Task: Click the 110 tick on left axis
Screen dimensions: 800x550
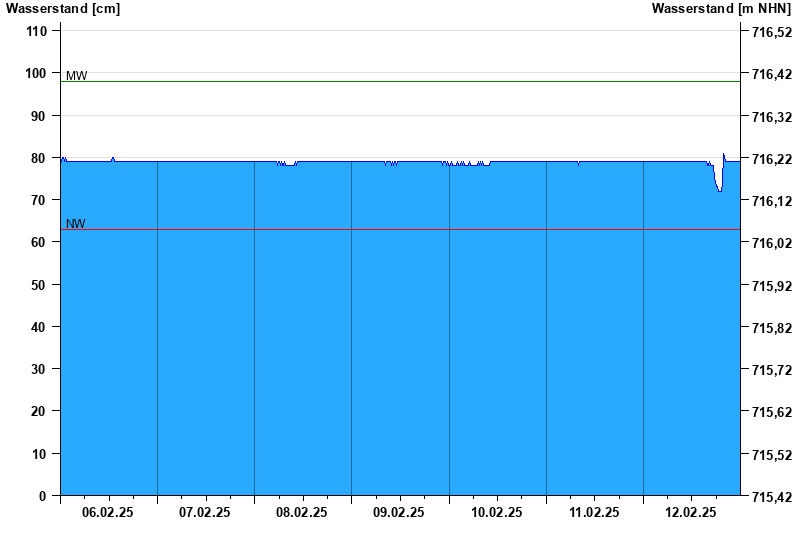Action: 36,31
